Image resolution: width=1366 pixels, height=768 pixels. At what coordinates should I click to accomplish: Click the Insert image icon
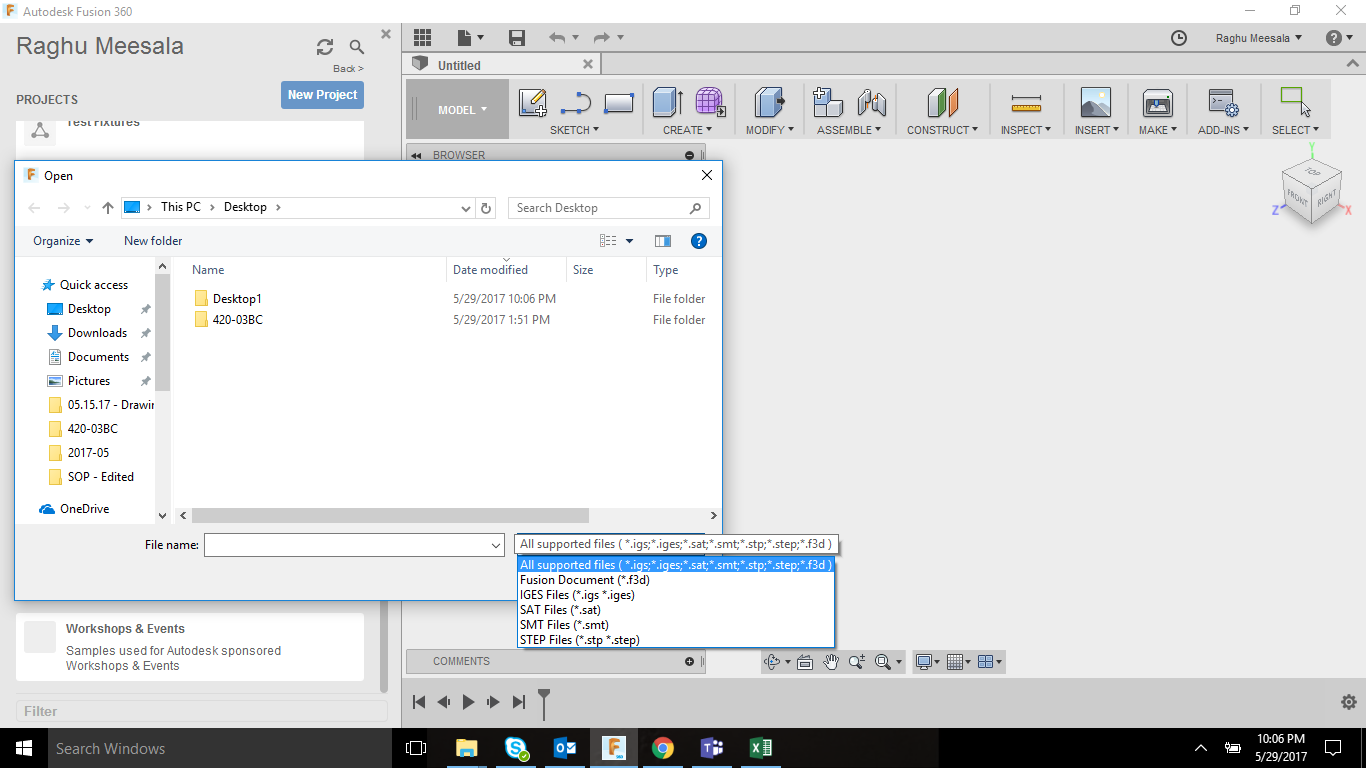(x=1096, y=102)
